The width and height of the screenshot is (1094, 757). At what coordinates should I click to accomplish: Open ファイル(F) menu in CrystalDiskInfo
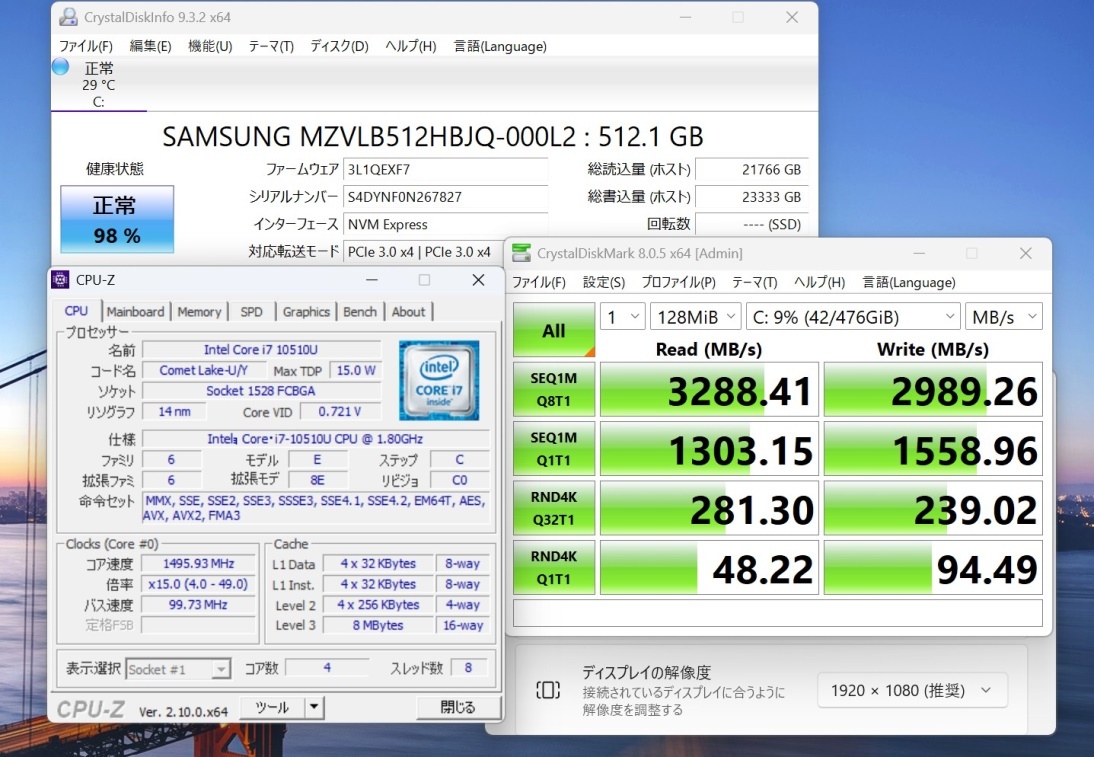[x=86, y=46]
